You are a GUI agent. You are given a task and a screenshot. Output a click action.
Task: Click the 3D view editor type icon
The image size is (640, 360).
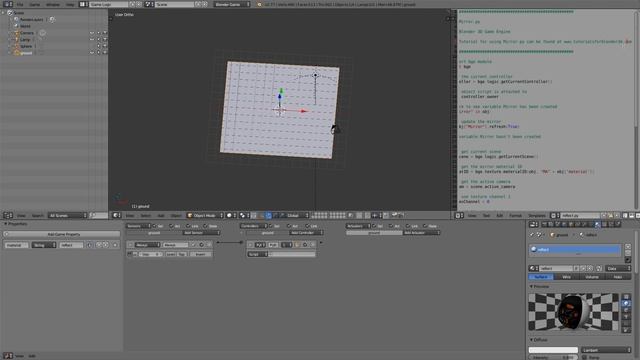coord(116,215)
